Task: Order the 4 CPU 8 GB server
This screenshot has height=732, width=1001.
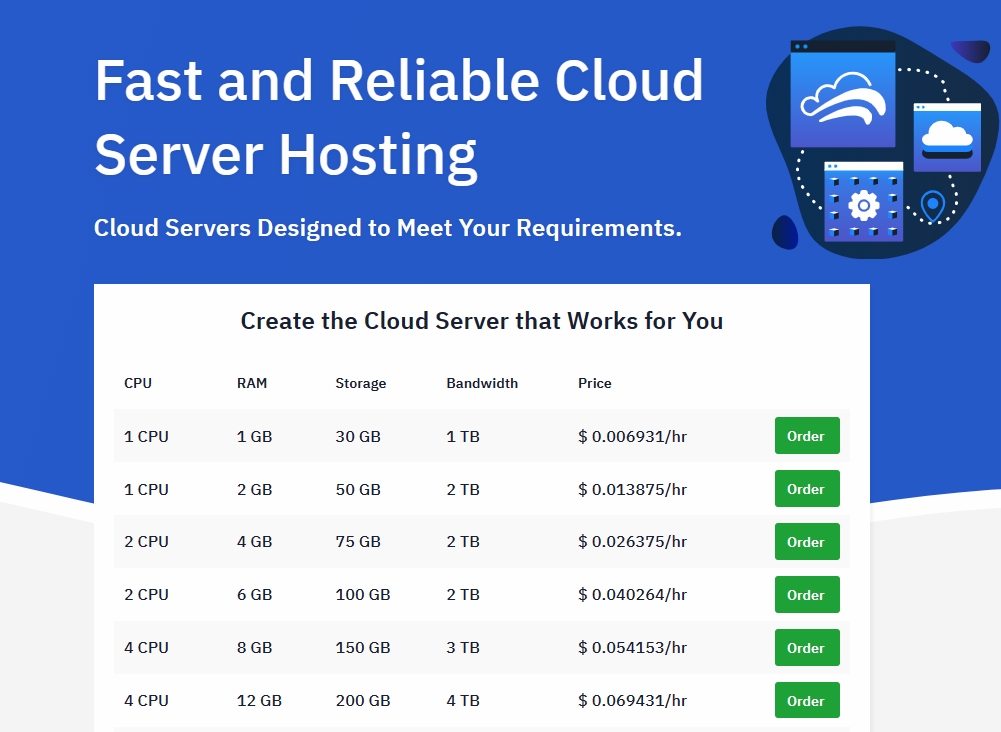Action: point(806,648)
